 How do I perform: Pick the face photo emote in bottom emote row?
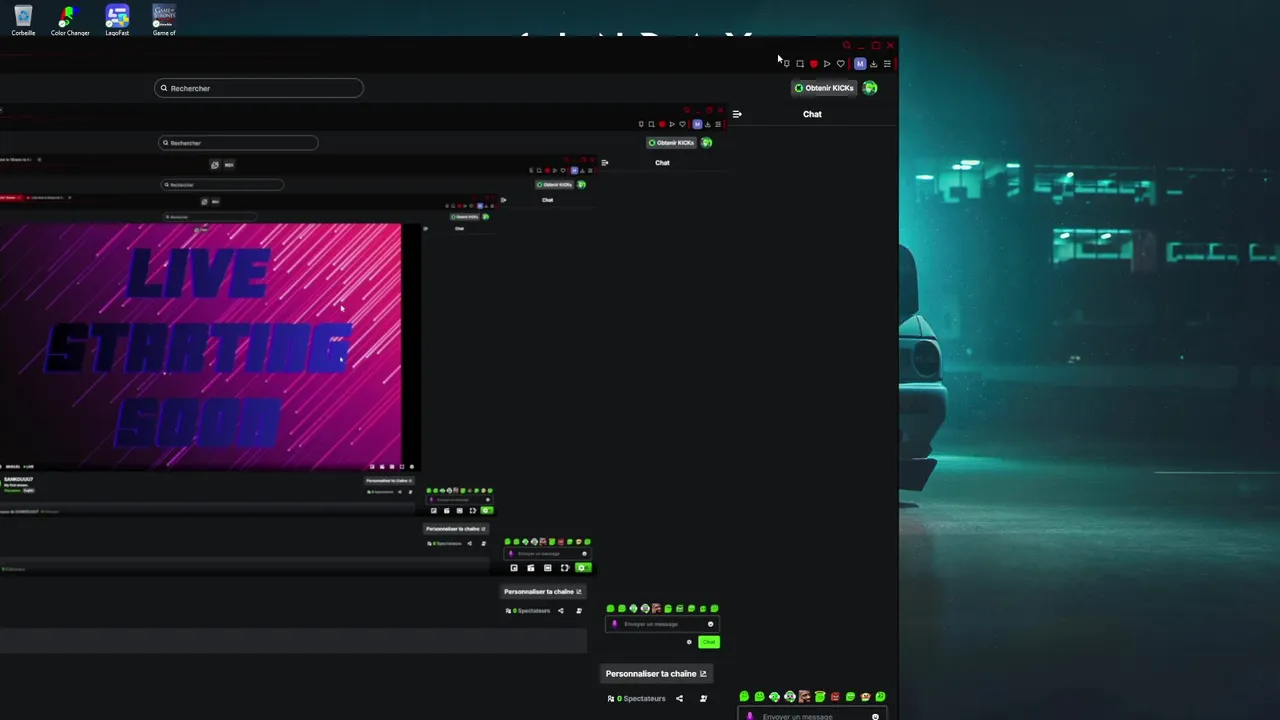804,697
